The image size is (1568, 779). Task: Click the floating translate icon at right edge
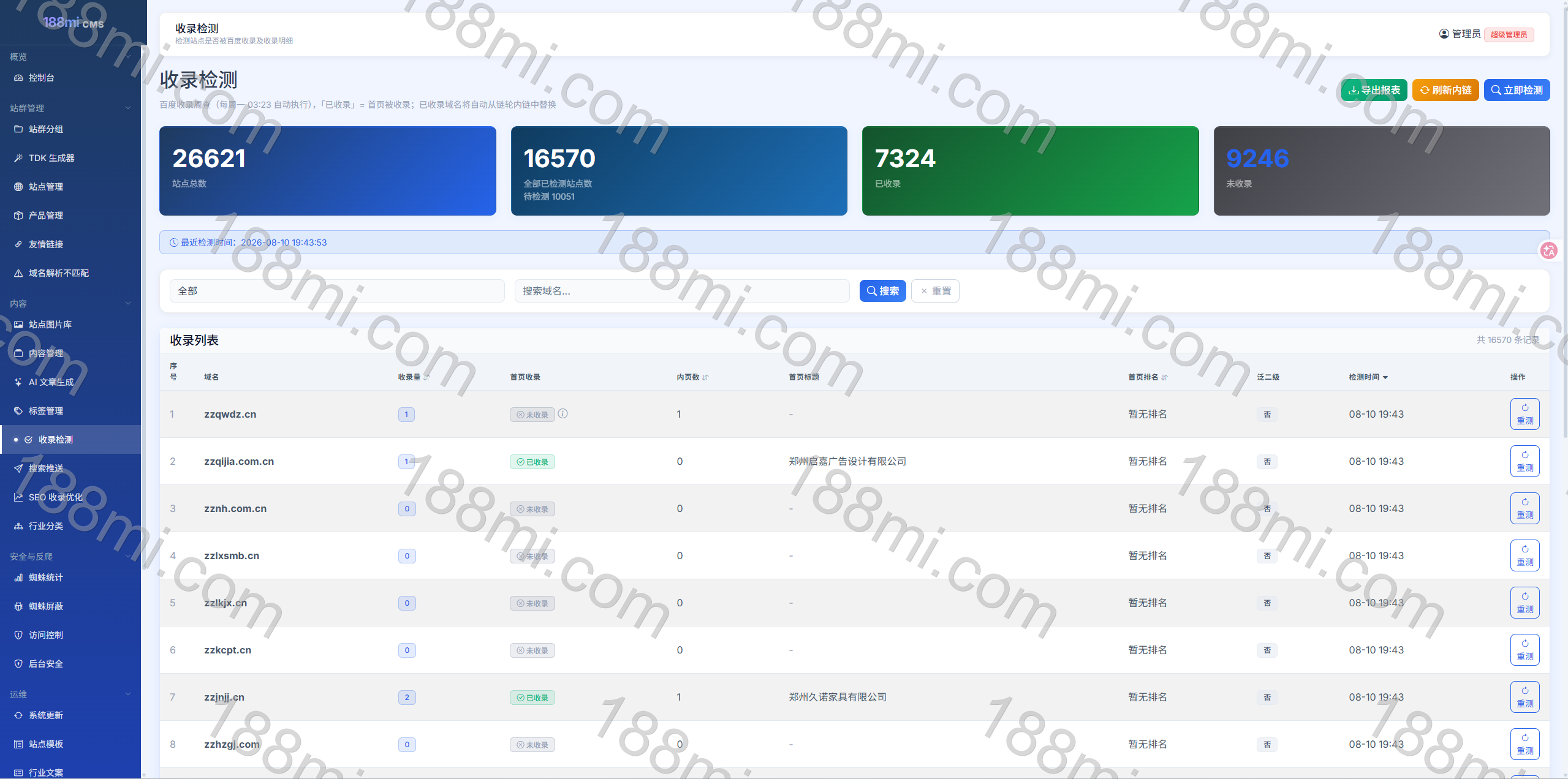click(x=1549, y=250)
